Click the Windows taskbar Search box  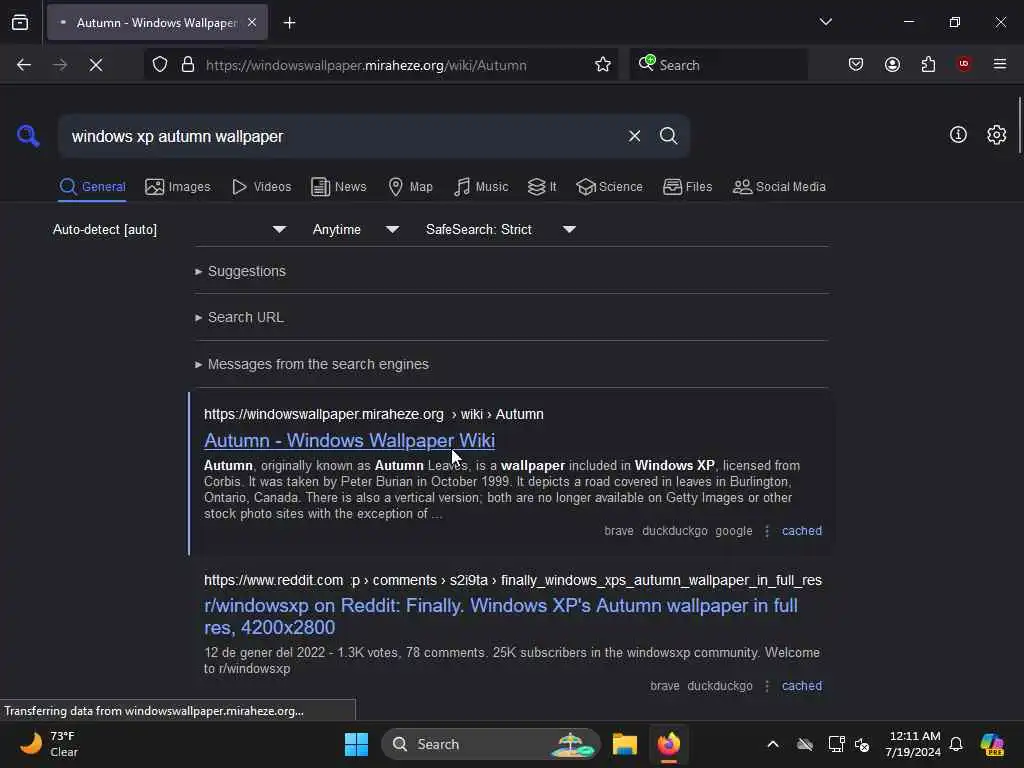(490, 744)
